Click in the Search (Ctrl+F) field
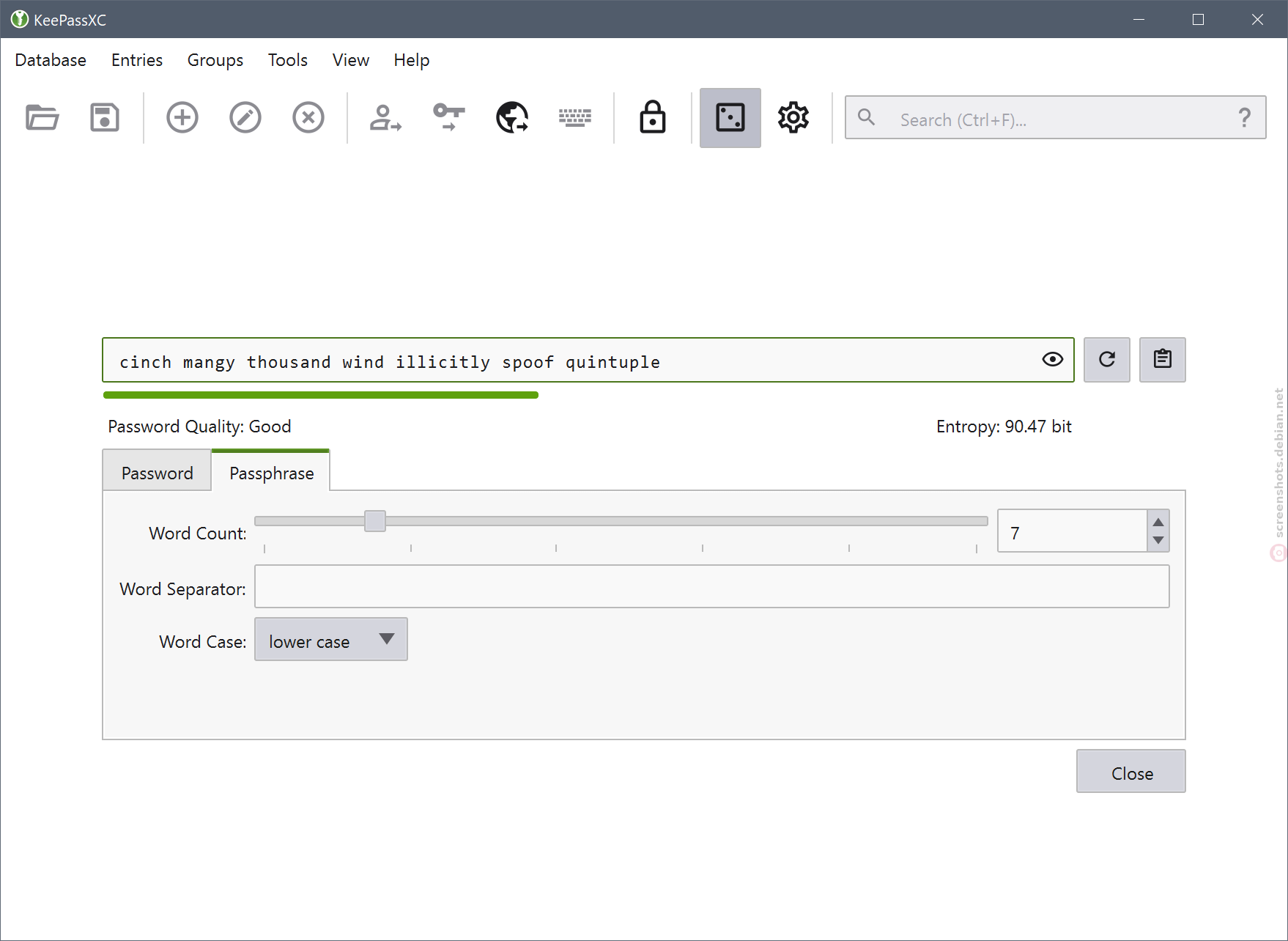The image size is (1288, 941). point(1055,118)
